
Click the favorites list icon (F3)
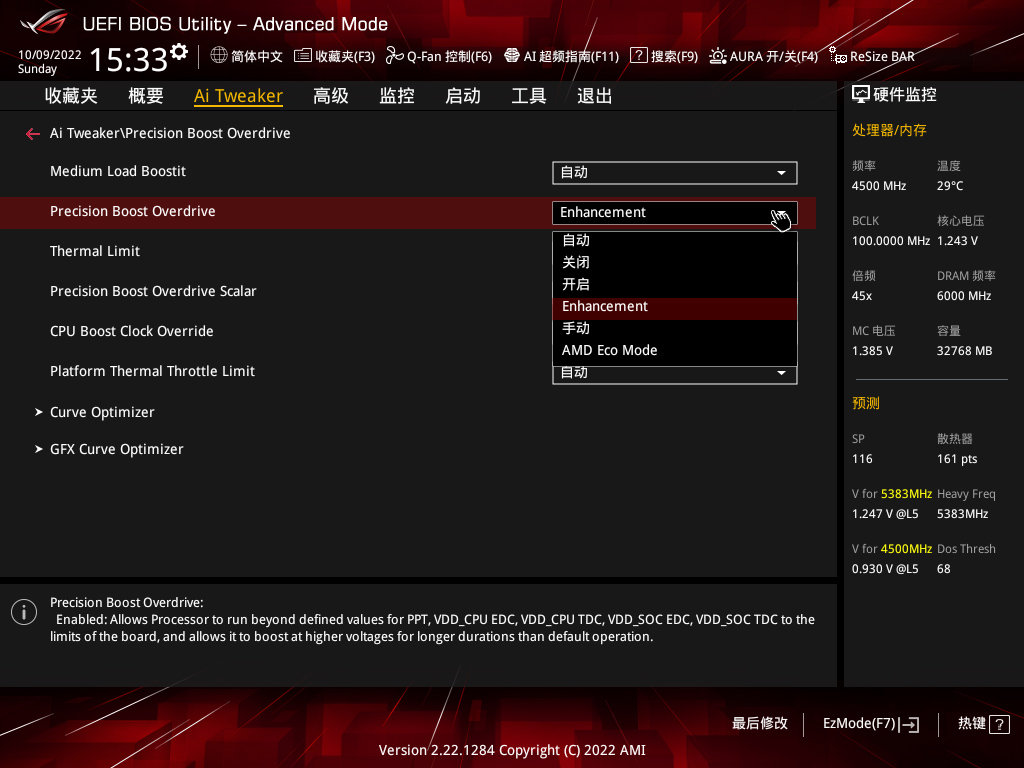tap(302, 56)
